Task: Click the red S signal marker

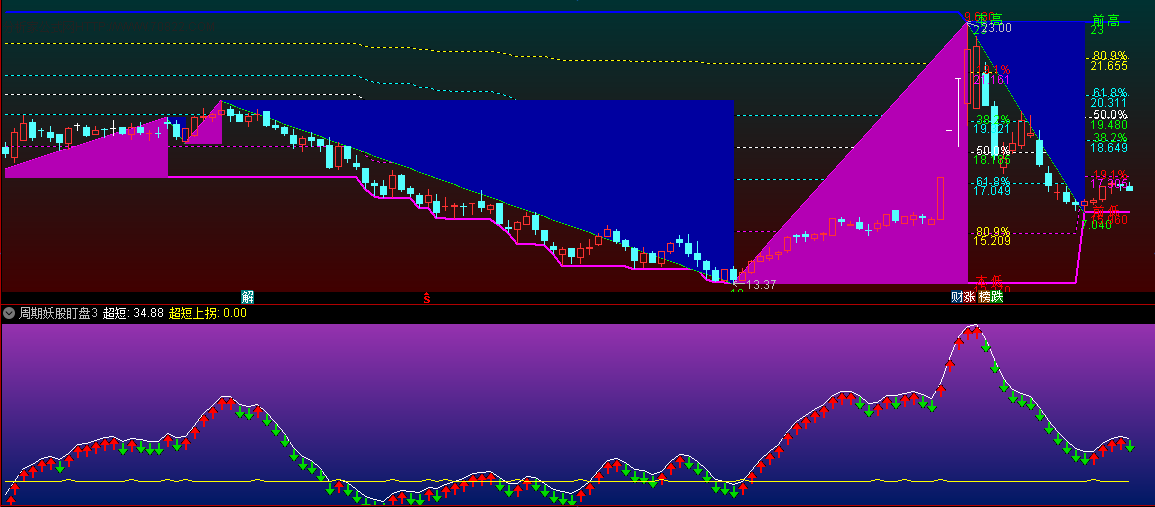Action: tap(426, 298)
